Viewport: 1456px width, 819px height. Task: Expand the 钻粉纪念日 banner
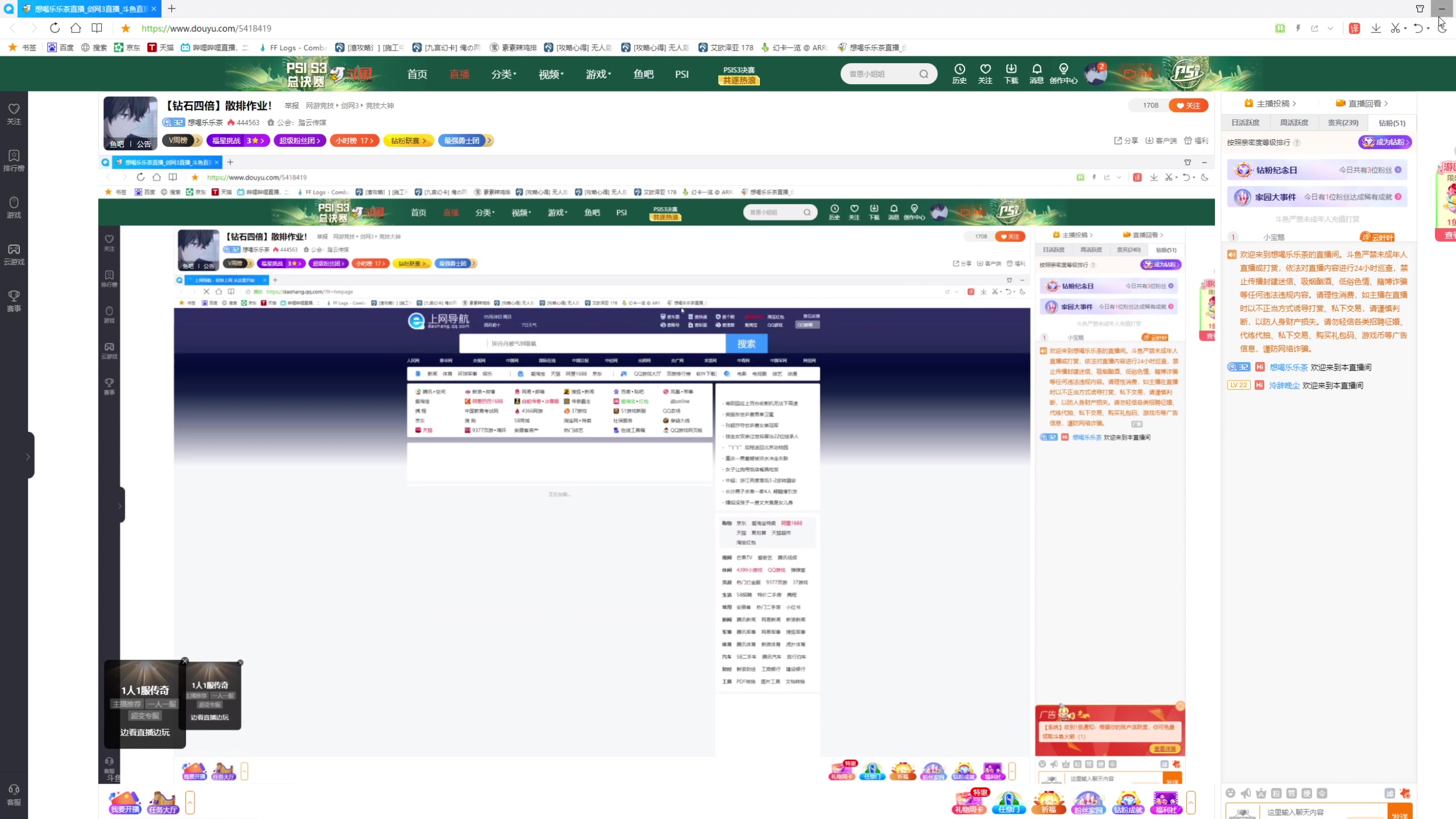pyautogui.click(x=1317, y=170)
